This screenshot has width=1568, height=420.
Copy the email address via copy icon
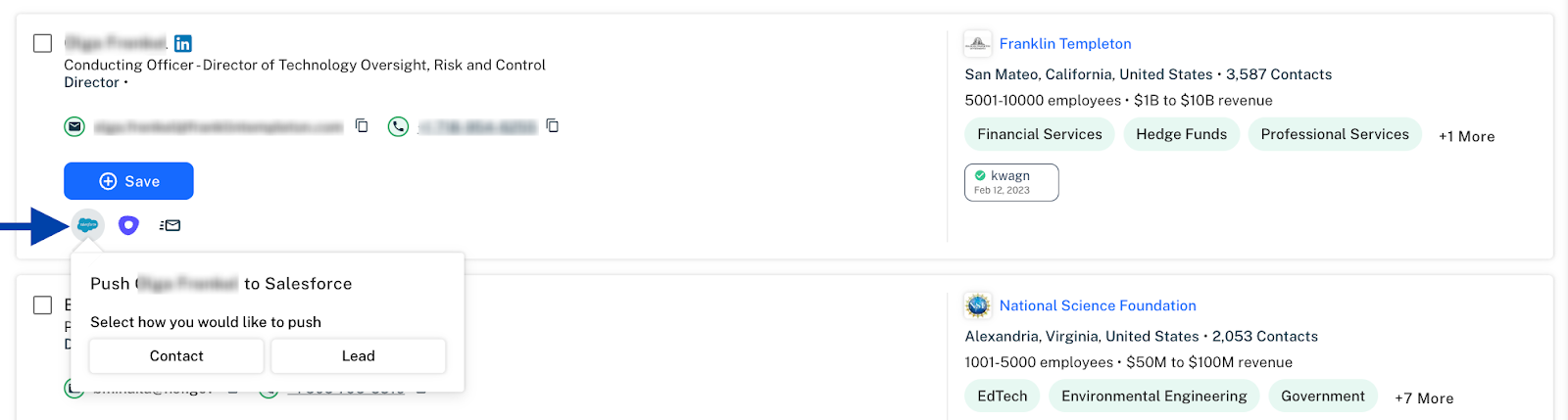tap(362, 125)
